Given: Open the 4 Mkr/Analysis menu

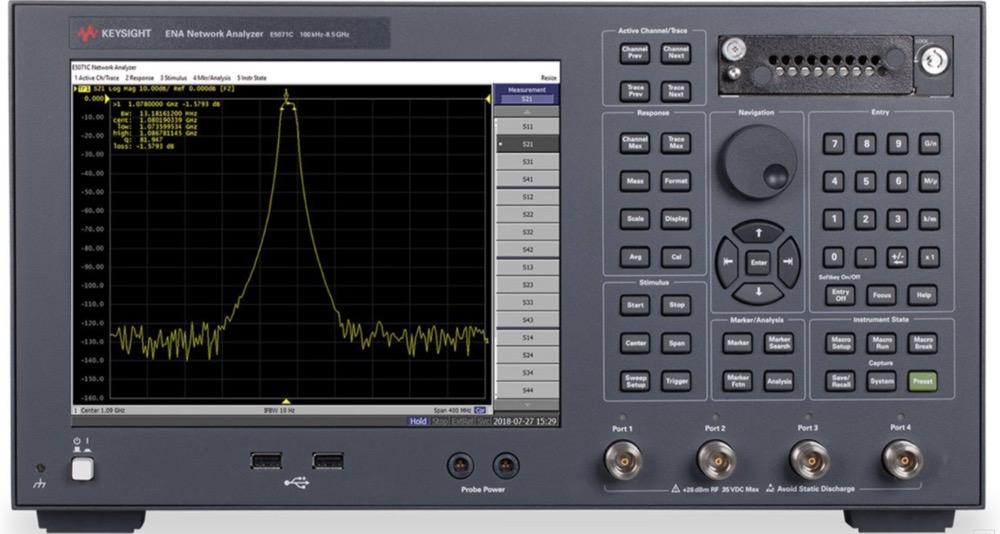Looking at the screenshot, I should pos(211,77).
